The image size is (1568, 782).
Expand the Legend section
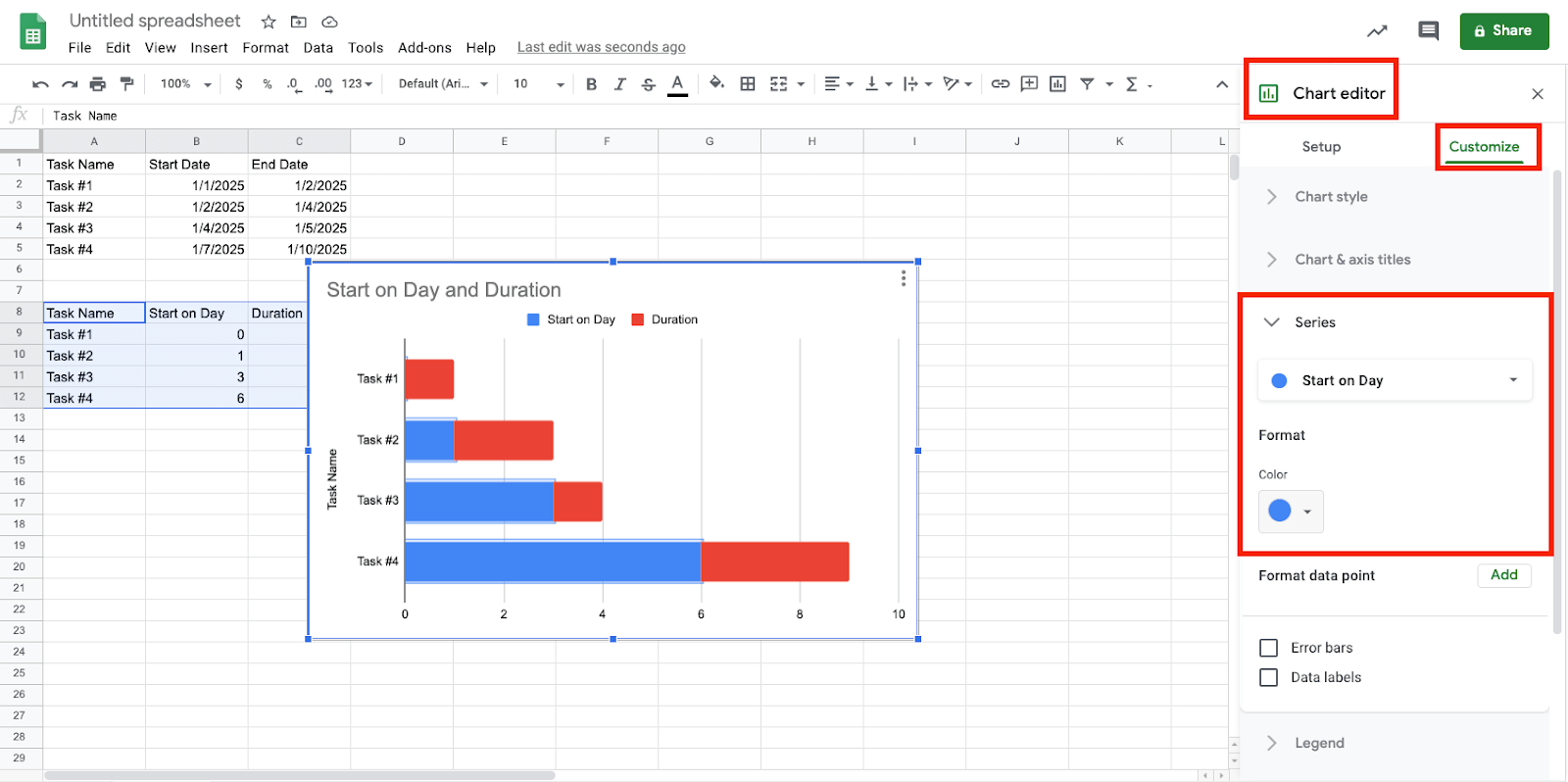[1319, 743]
